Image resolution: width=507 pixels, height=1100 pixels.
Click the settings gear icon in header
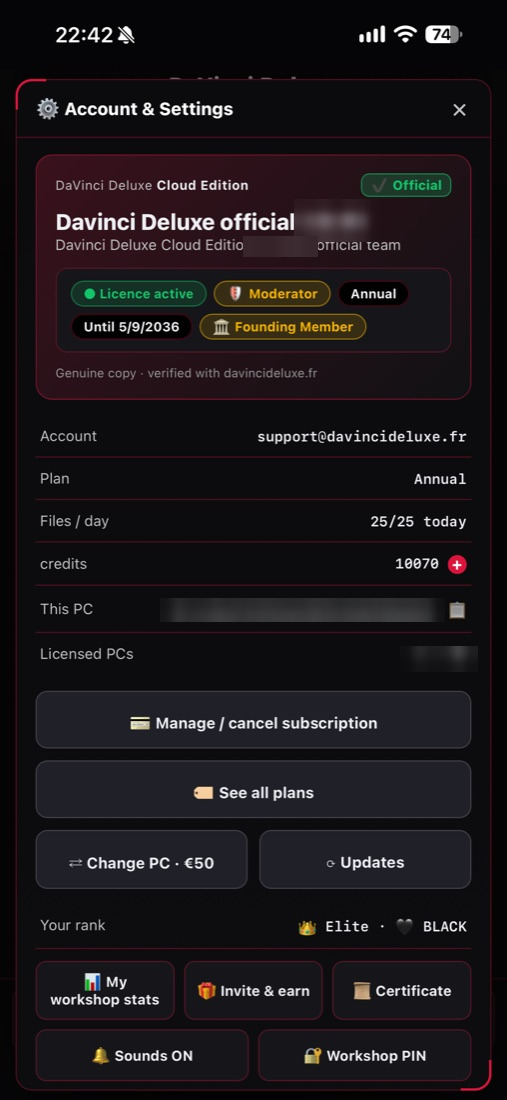[48, 109]
